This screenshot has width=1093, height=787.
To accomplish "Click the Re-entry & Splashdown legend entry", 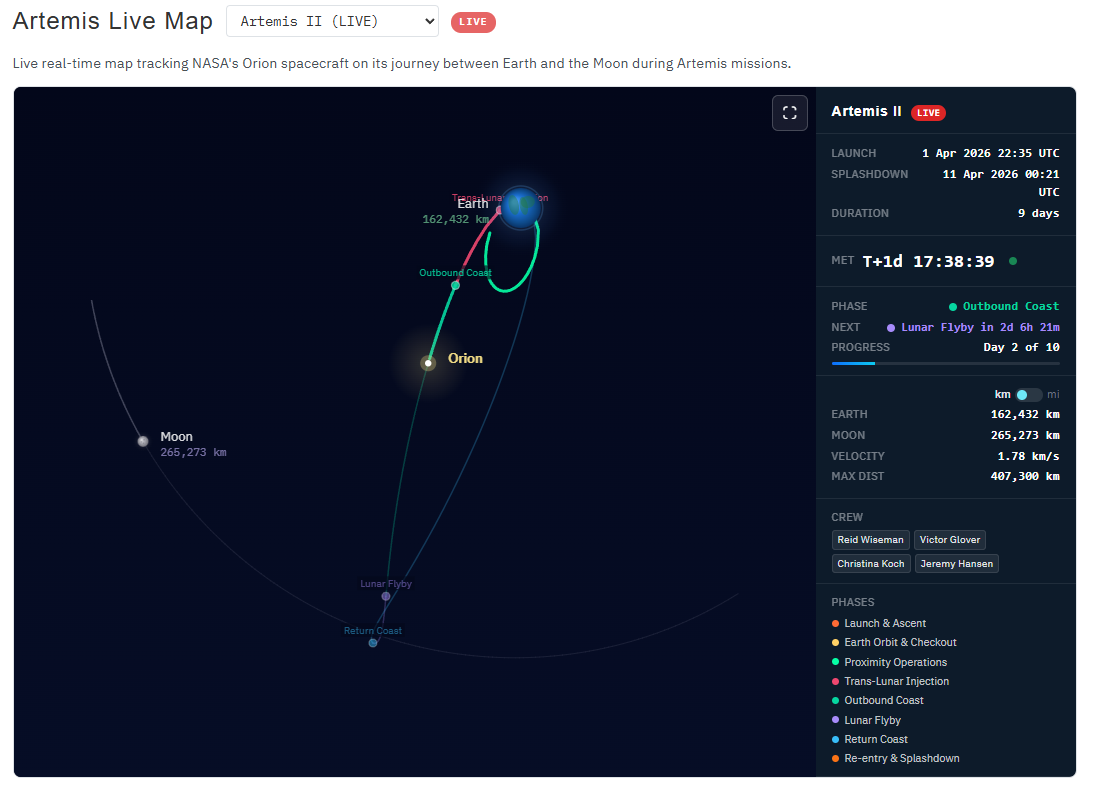I will pos(901,758).
